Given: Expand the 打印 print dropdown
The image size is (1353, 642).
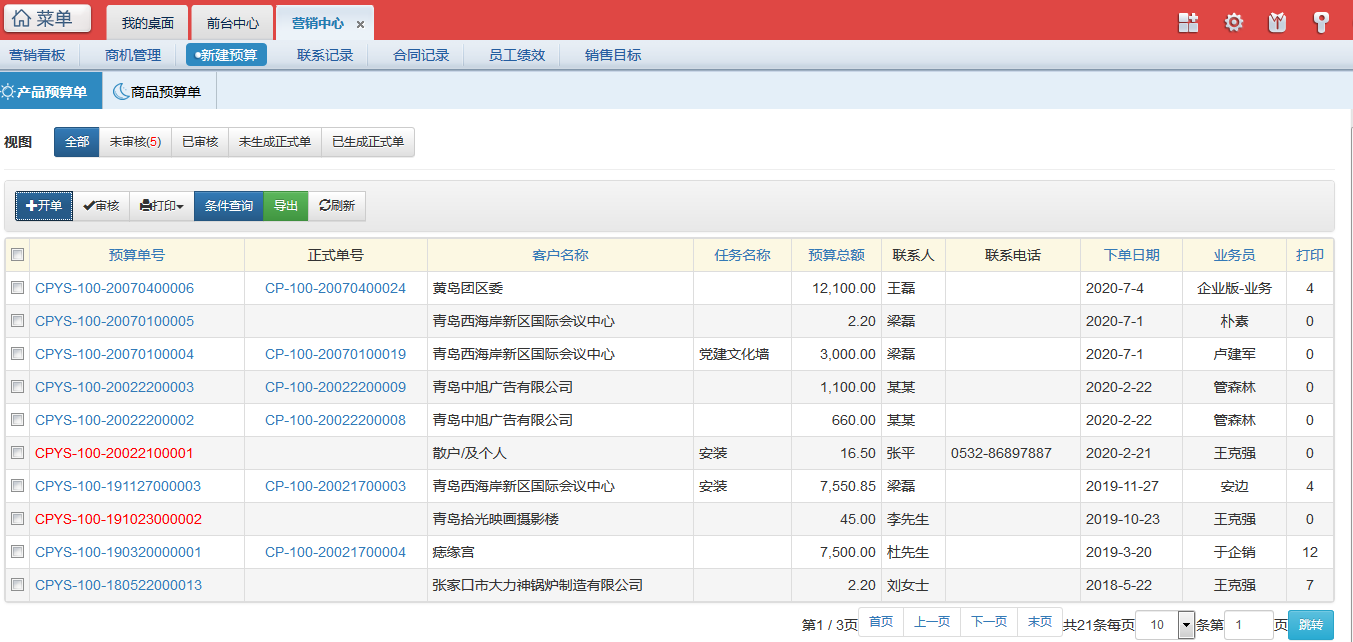Looking at the screenshot, I should click(x=162, y=205).
